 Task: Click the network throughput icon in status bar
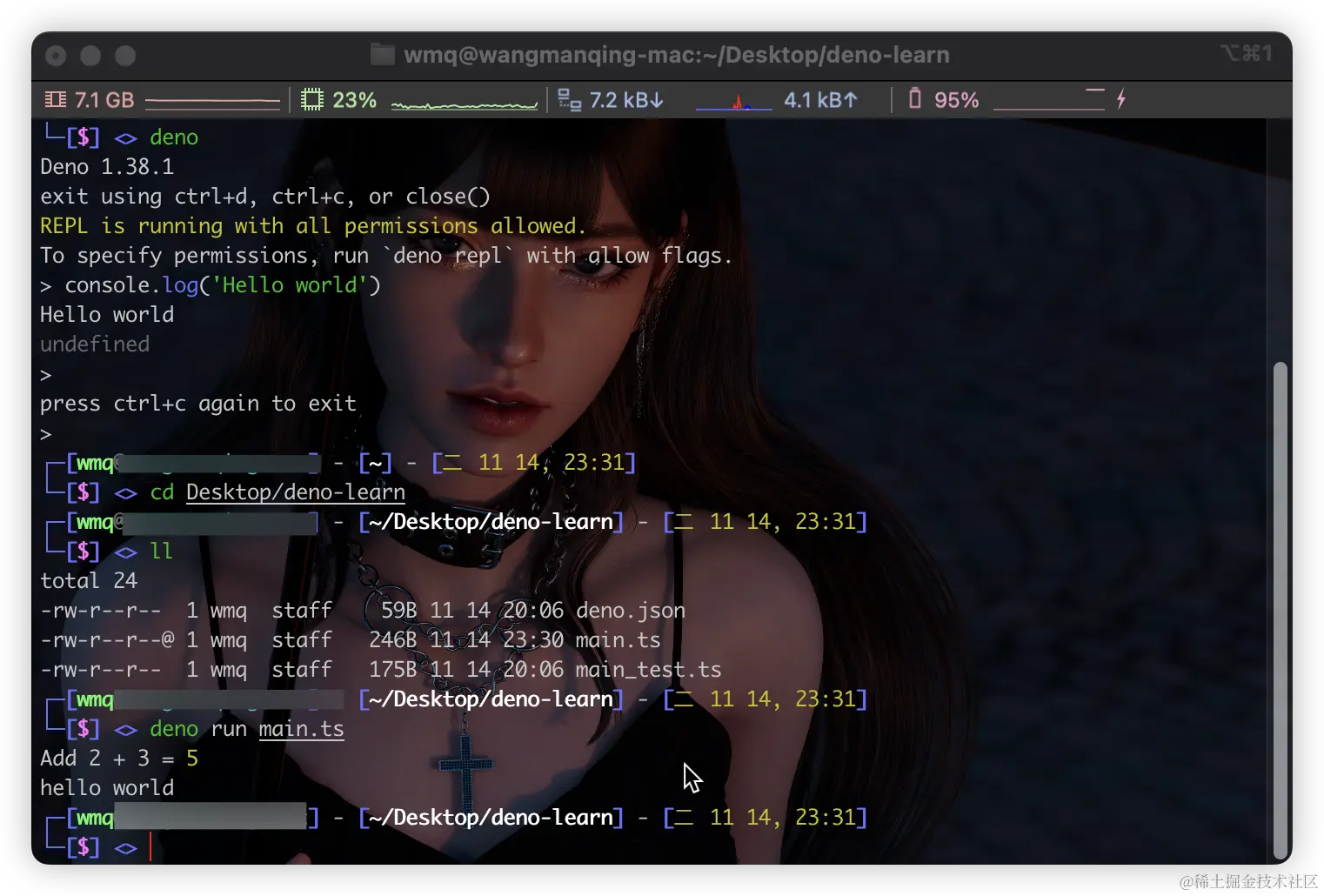(x=569, y=100)
